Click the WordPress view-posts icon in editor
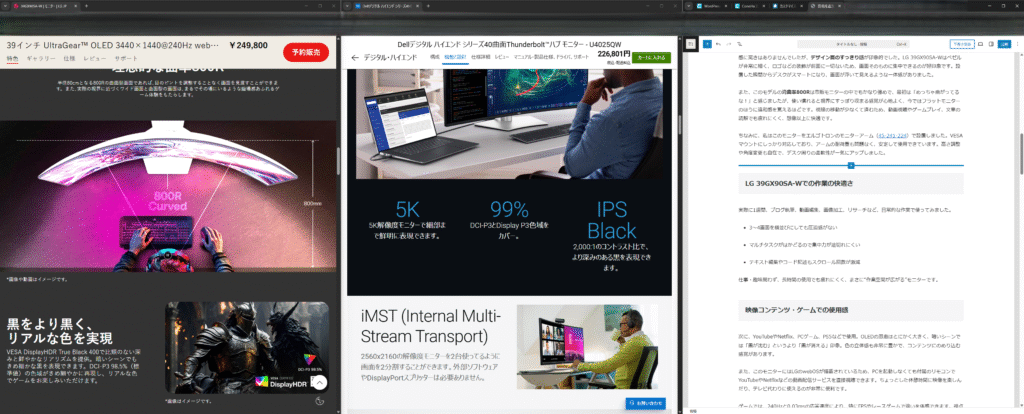The height and width of the screenshot is (414, 1024). pos(690,44)
